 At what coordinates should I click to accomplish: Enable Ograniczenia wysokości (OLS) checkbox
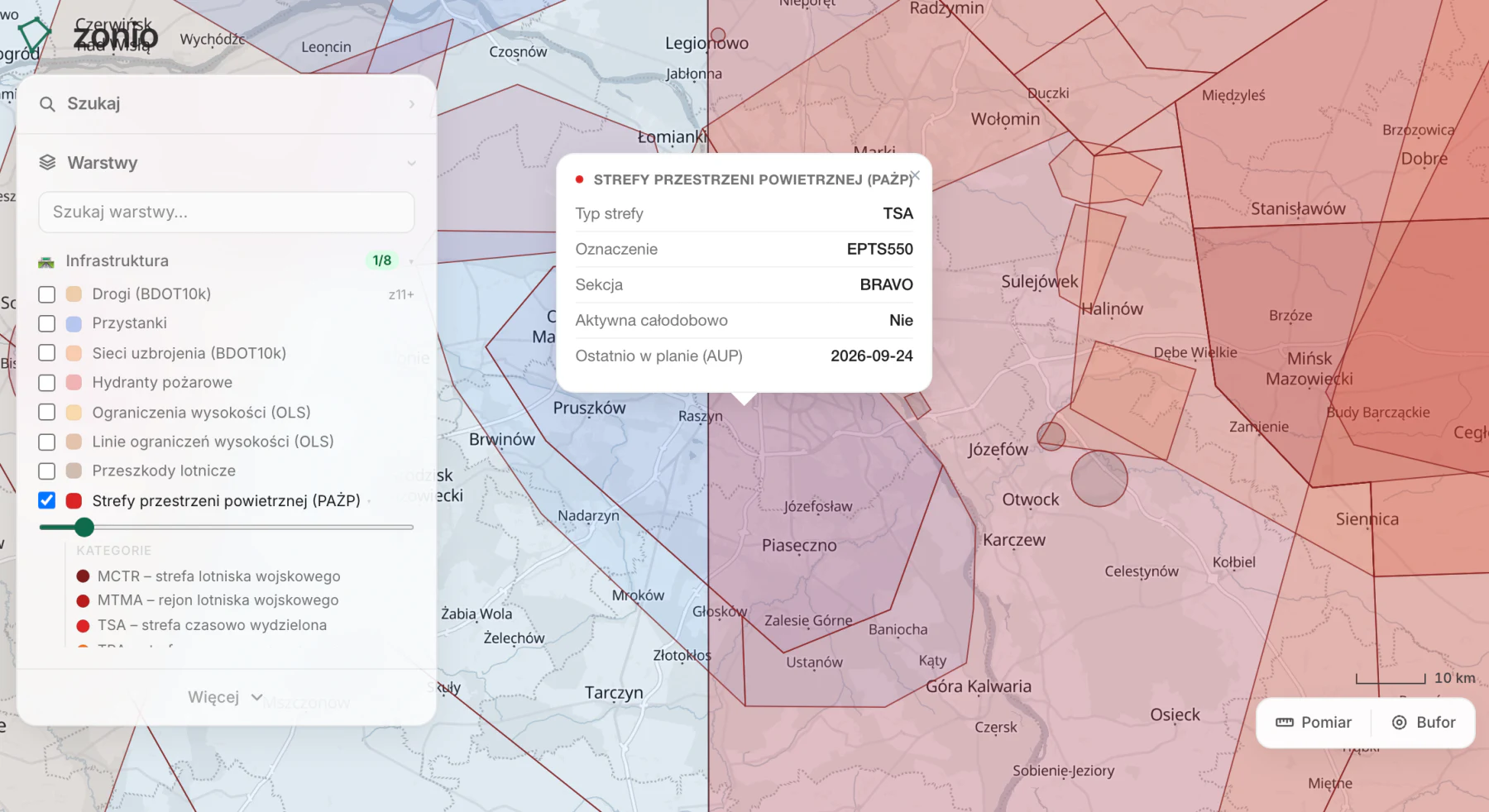coord(47,412)
